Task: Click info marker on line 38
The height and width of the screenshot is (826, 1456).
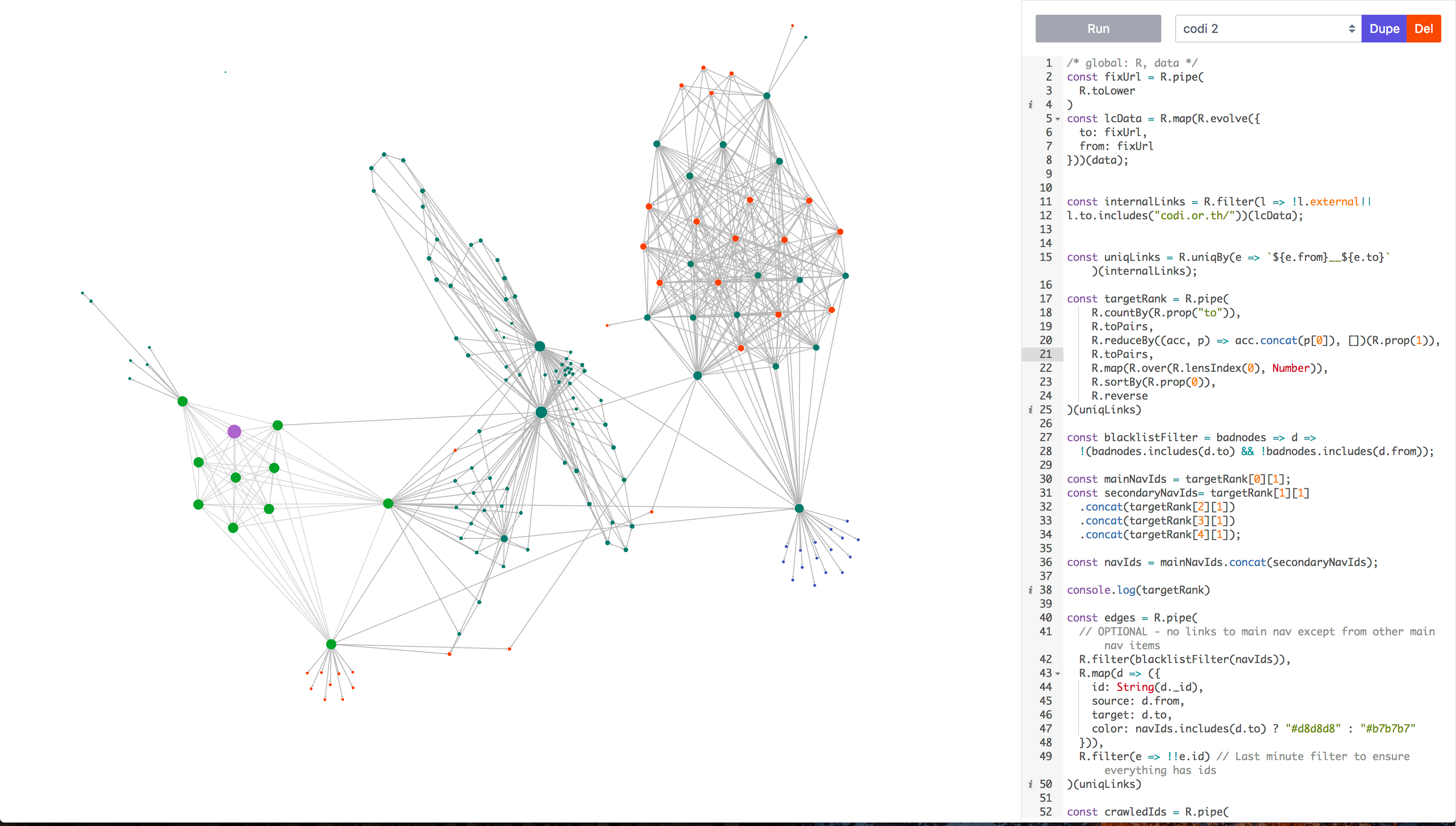Action: (x=1030, y=590)
